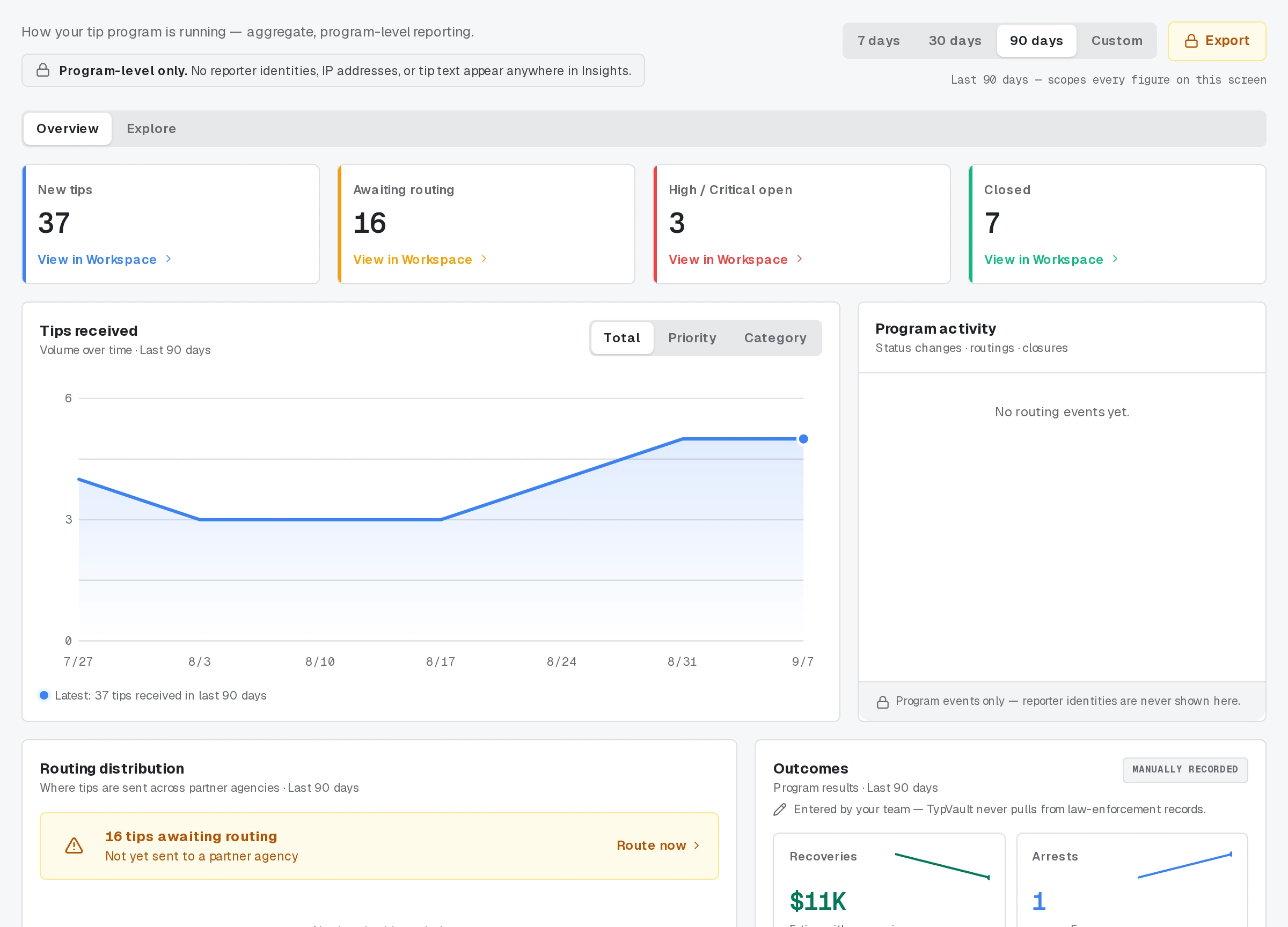Click the blue legend dot beside Latest tips

[43, 695]
